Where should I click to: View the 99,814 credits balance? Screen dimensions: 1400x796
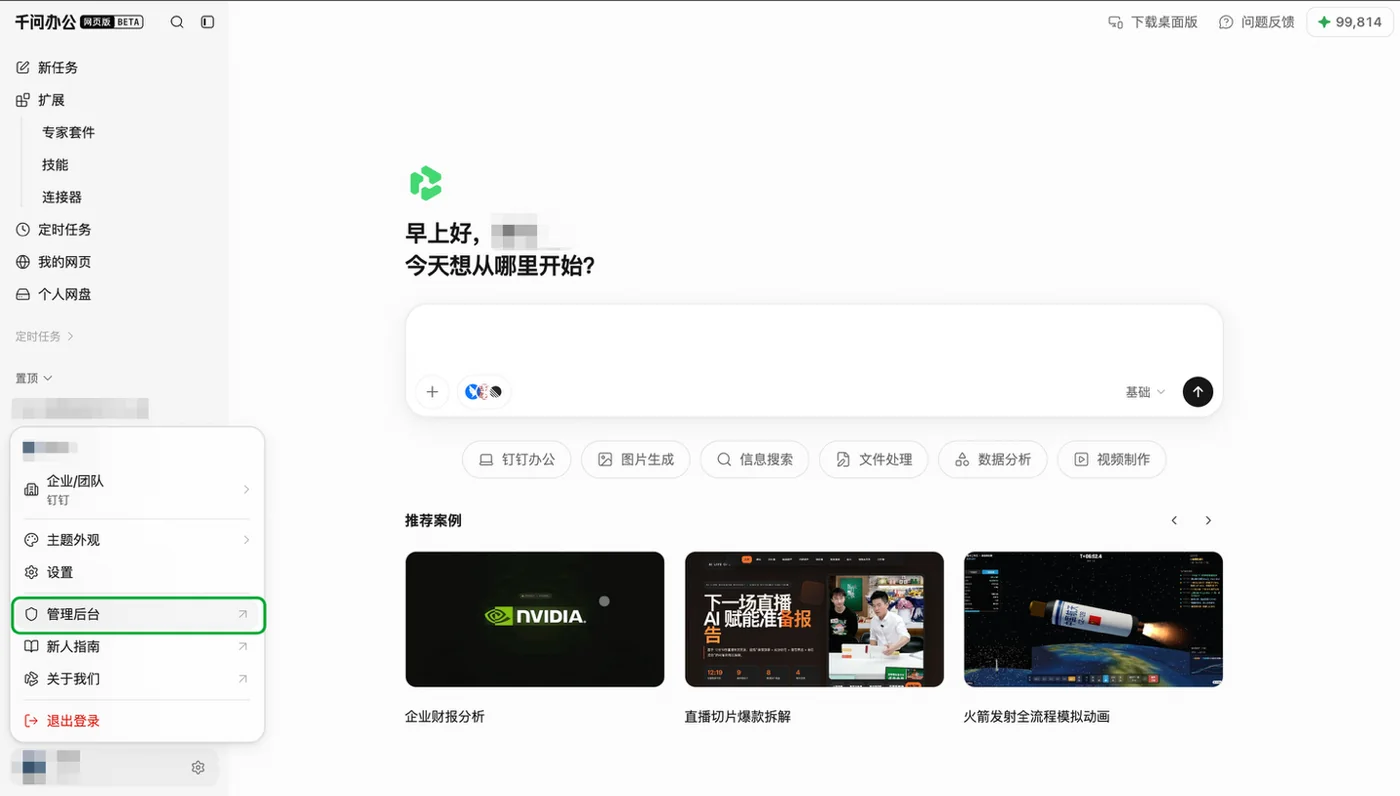[1350, 22]
